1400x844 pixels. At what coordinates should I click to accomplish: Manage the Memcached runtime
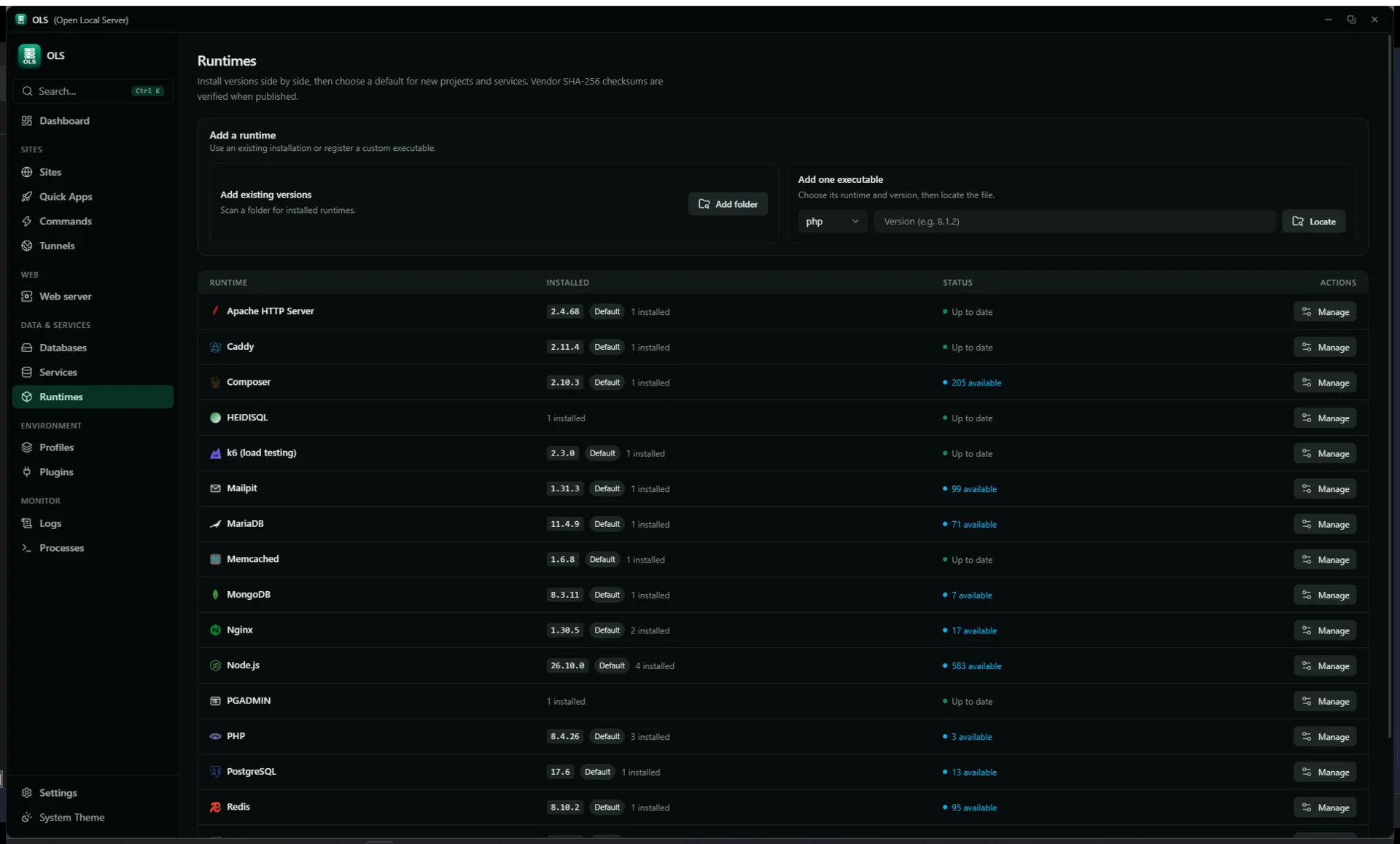(x=1325, y=560)
